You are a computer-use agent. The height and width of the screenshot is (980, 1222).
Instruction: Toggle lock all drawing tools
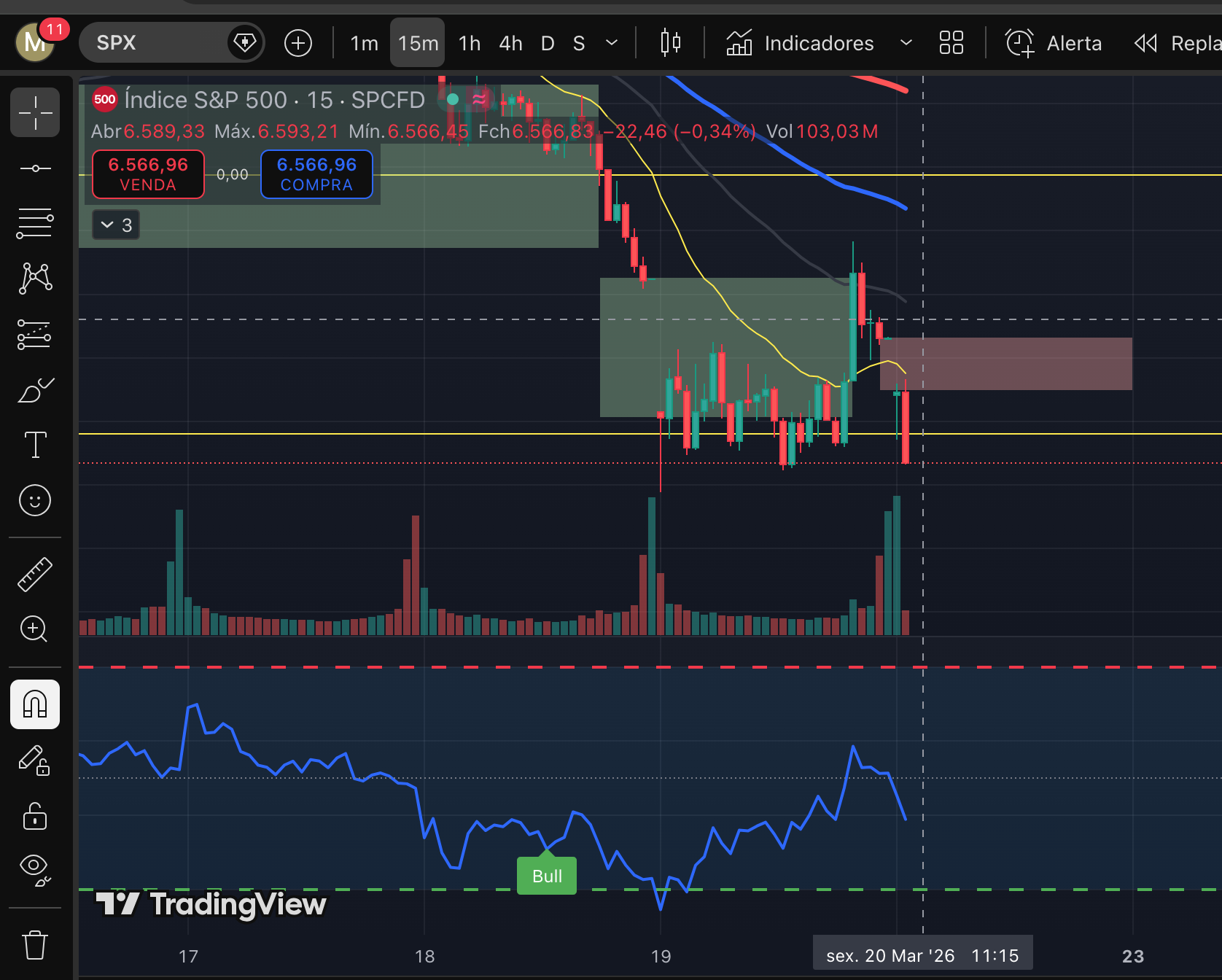pos(35,816)
